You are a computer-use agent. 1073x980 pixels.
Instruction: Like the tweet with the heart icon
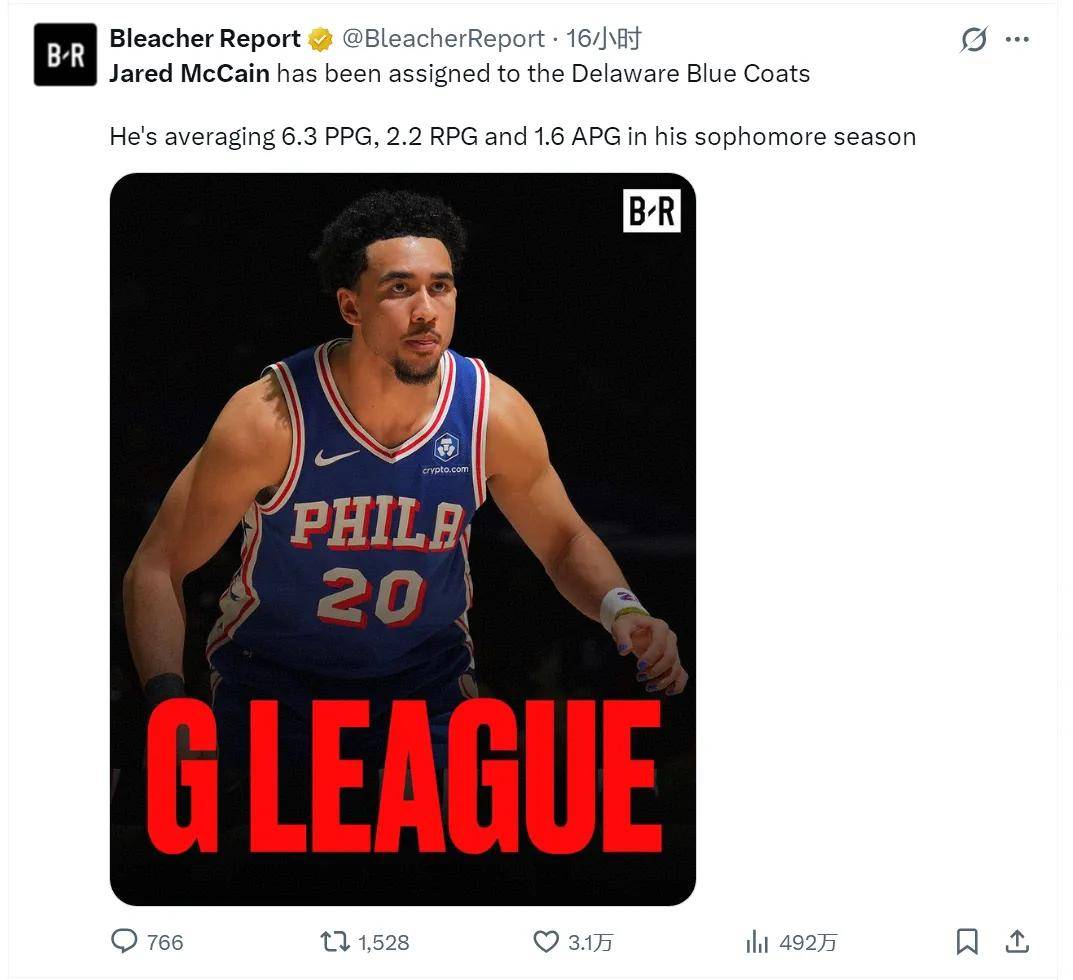point(545,942)
